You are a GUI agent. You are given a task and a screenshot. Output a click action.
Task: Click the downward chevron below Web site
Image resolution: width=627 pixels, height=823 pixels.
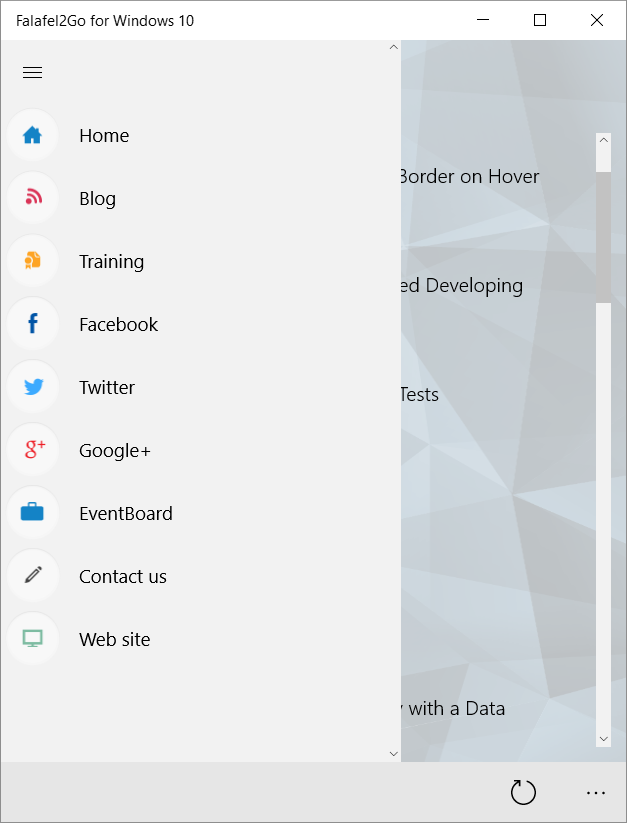point(393,753)
